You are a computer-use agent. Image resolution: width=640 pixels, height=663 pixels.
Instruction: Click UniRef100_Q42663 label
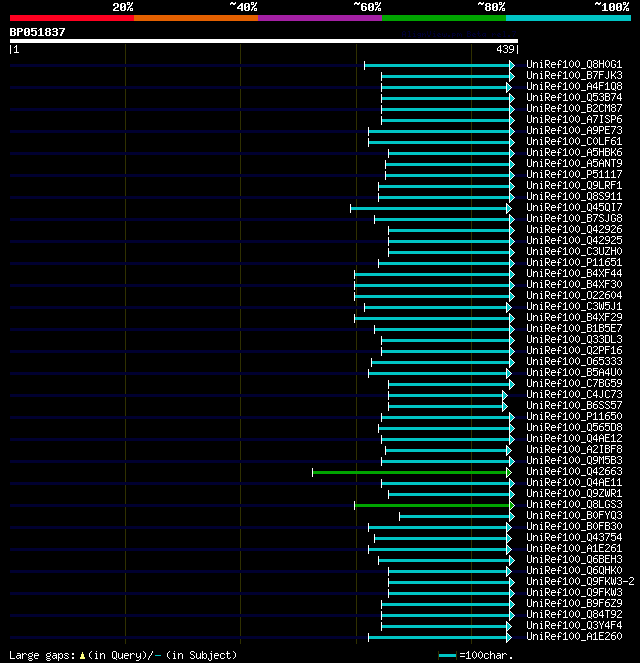pos(574,471)
